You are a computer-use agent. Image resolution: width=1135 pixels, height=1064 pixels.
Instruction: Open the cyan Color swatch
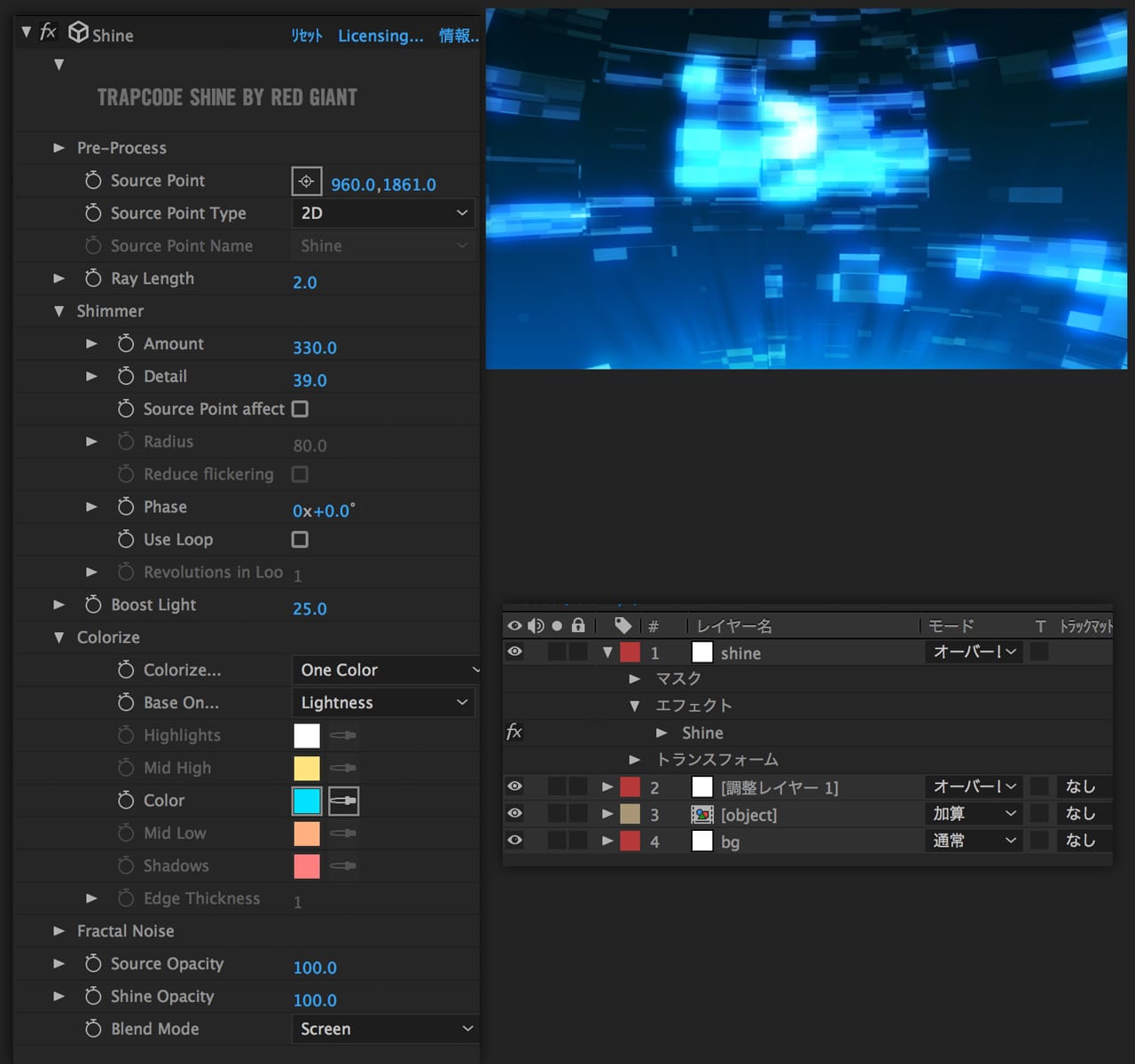coord(307,801)
